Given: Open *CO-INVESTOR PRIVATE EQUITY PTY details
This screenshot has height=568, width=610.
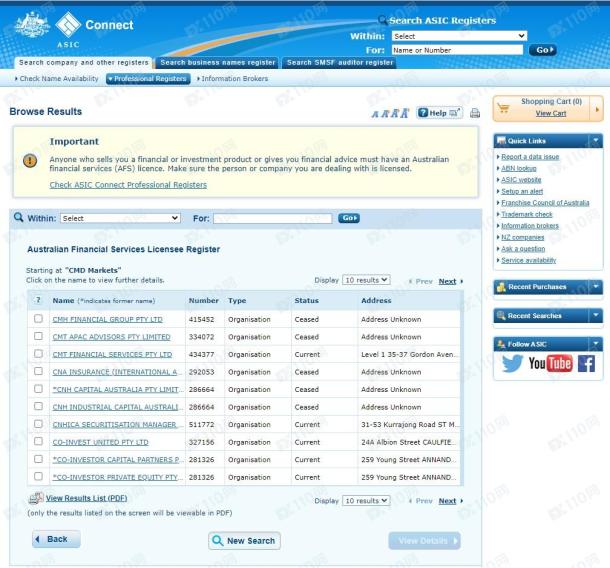Looking at the screenshot, I should click(x=117, y=477).
